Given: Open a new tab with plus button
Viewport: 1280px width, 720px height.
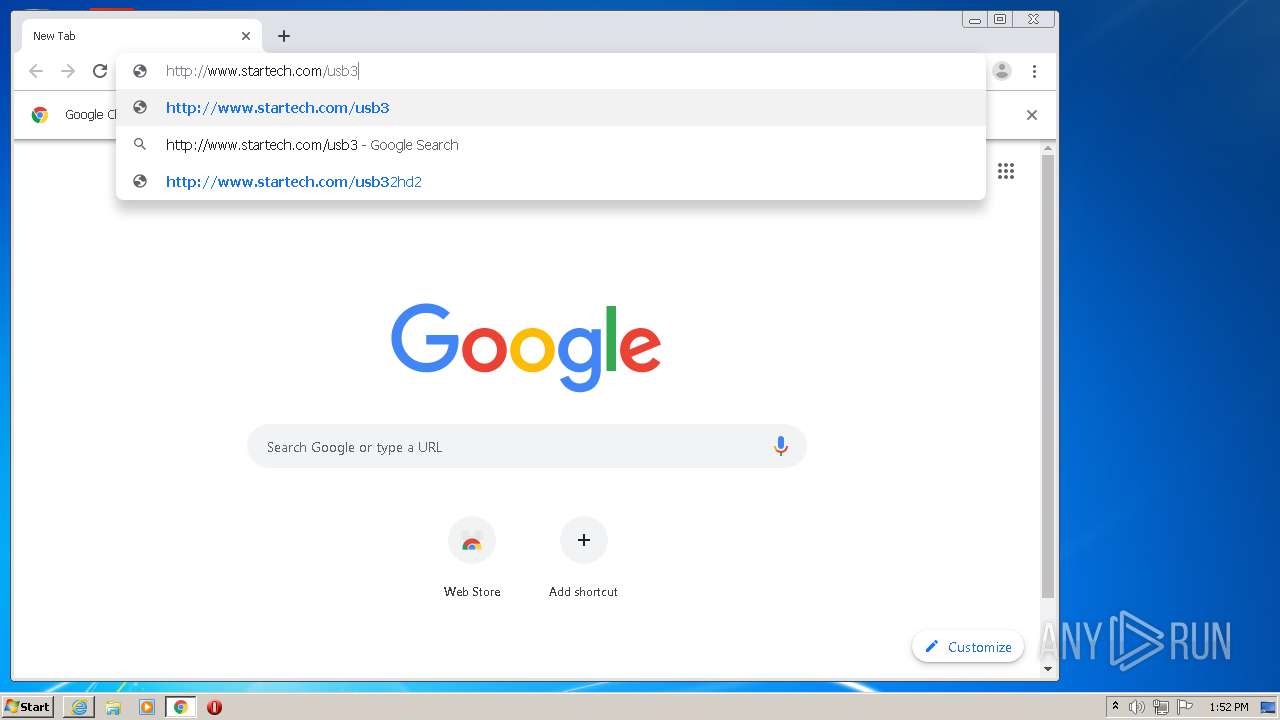Looking at the screenshot, I should point(284,36).
